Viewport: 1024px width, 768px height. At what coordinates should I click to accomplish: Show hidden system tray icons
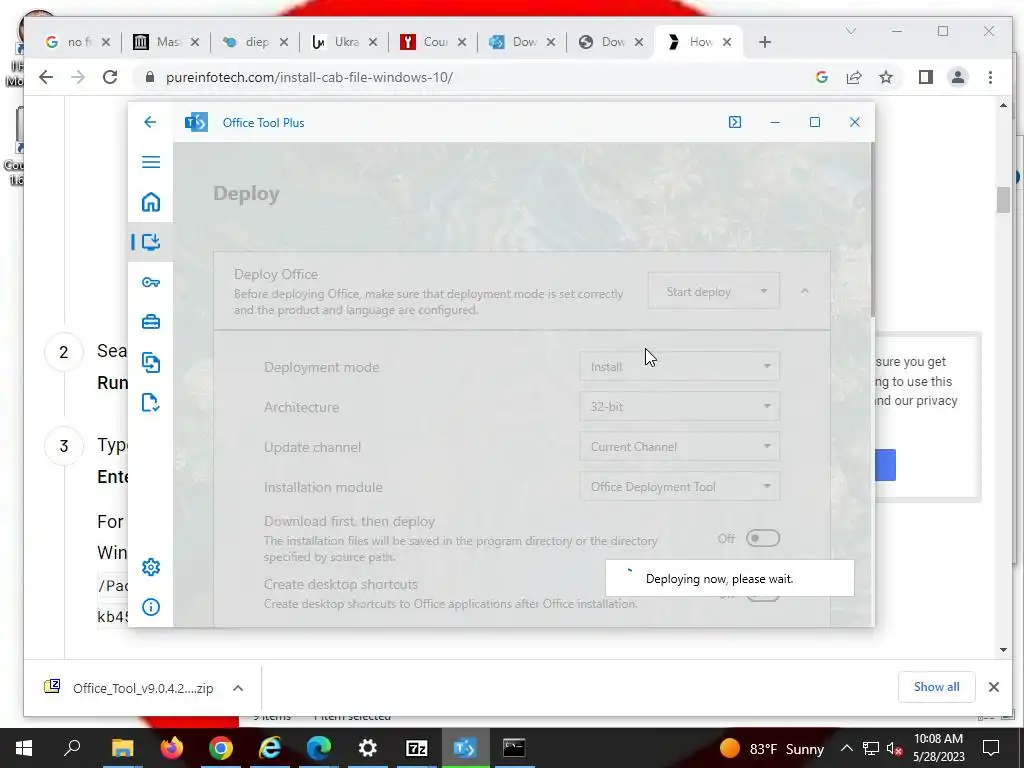tap(846, 748)
